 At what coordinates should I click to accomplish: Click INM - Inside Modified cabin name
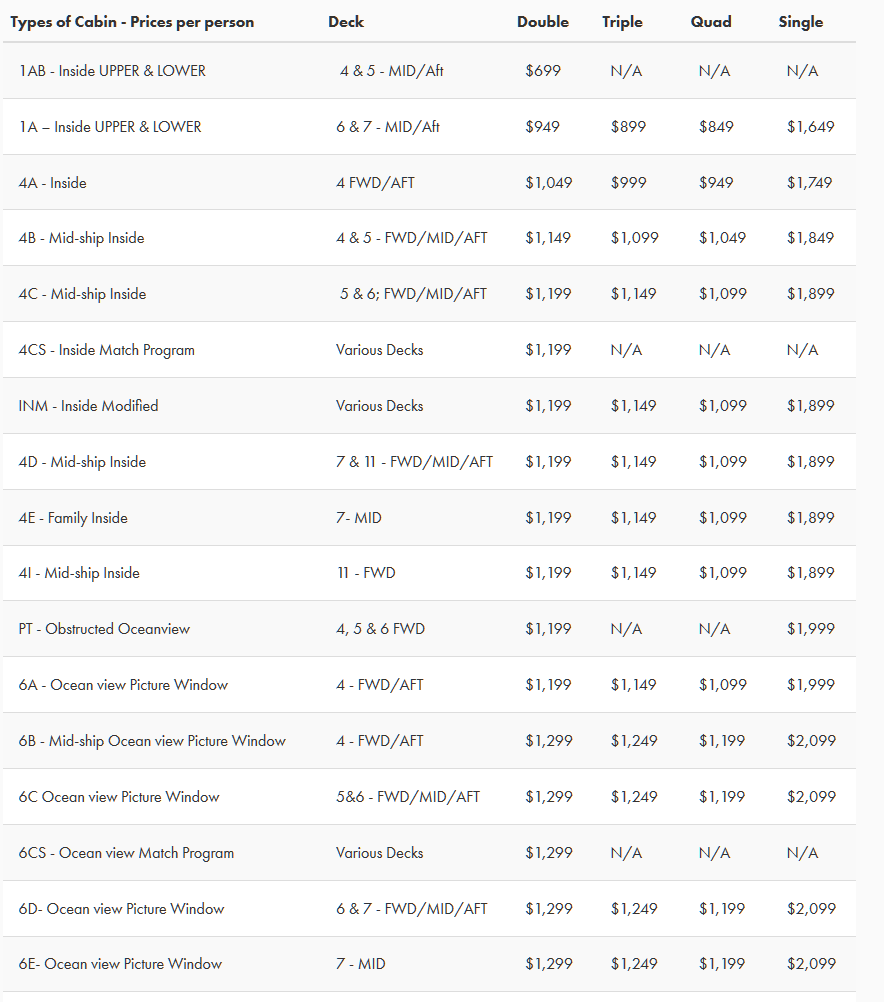[88, 406]
